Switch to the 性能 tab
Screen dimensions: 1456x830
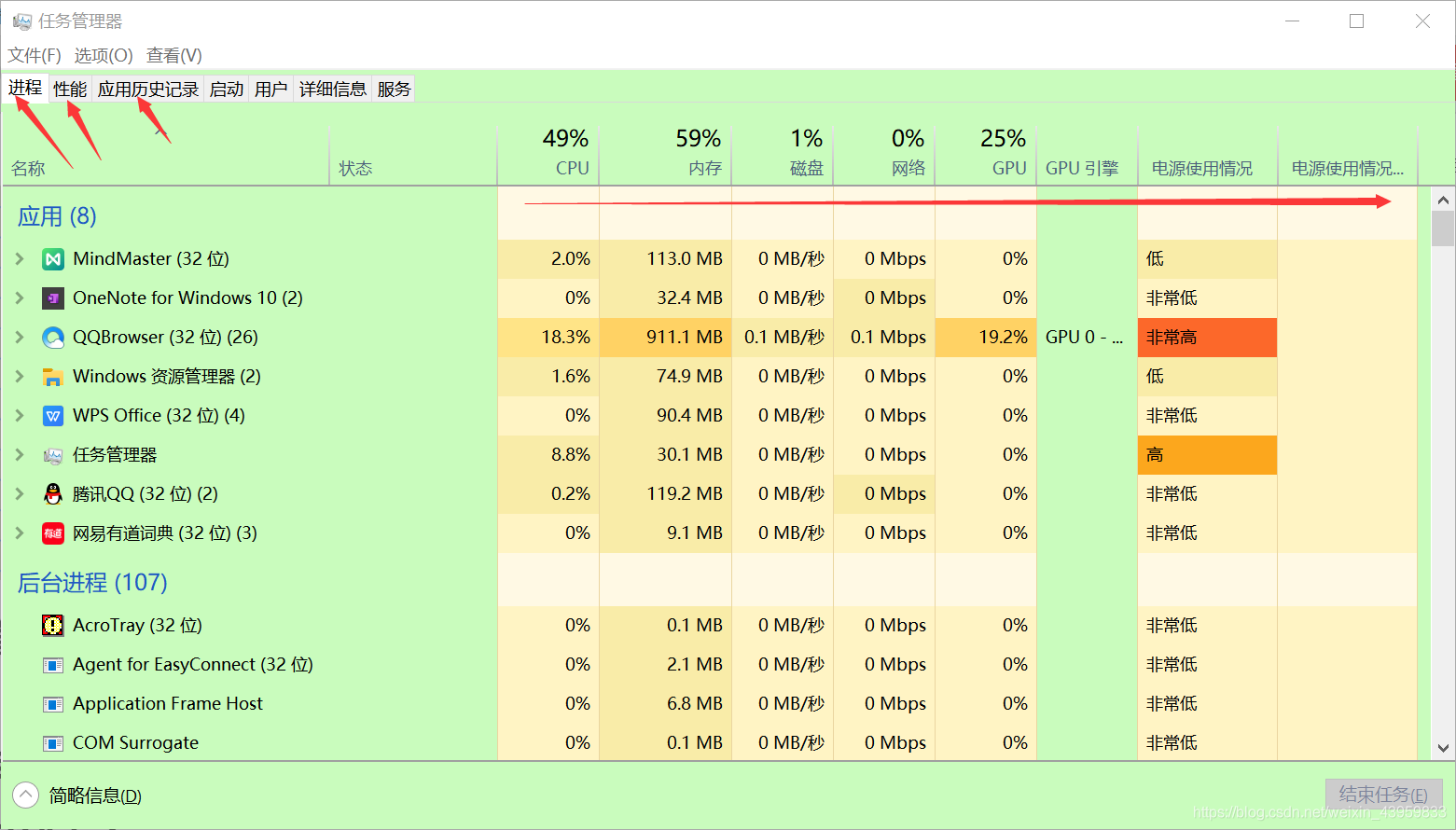pos(70,89)
